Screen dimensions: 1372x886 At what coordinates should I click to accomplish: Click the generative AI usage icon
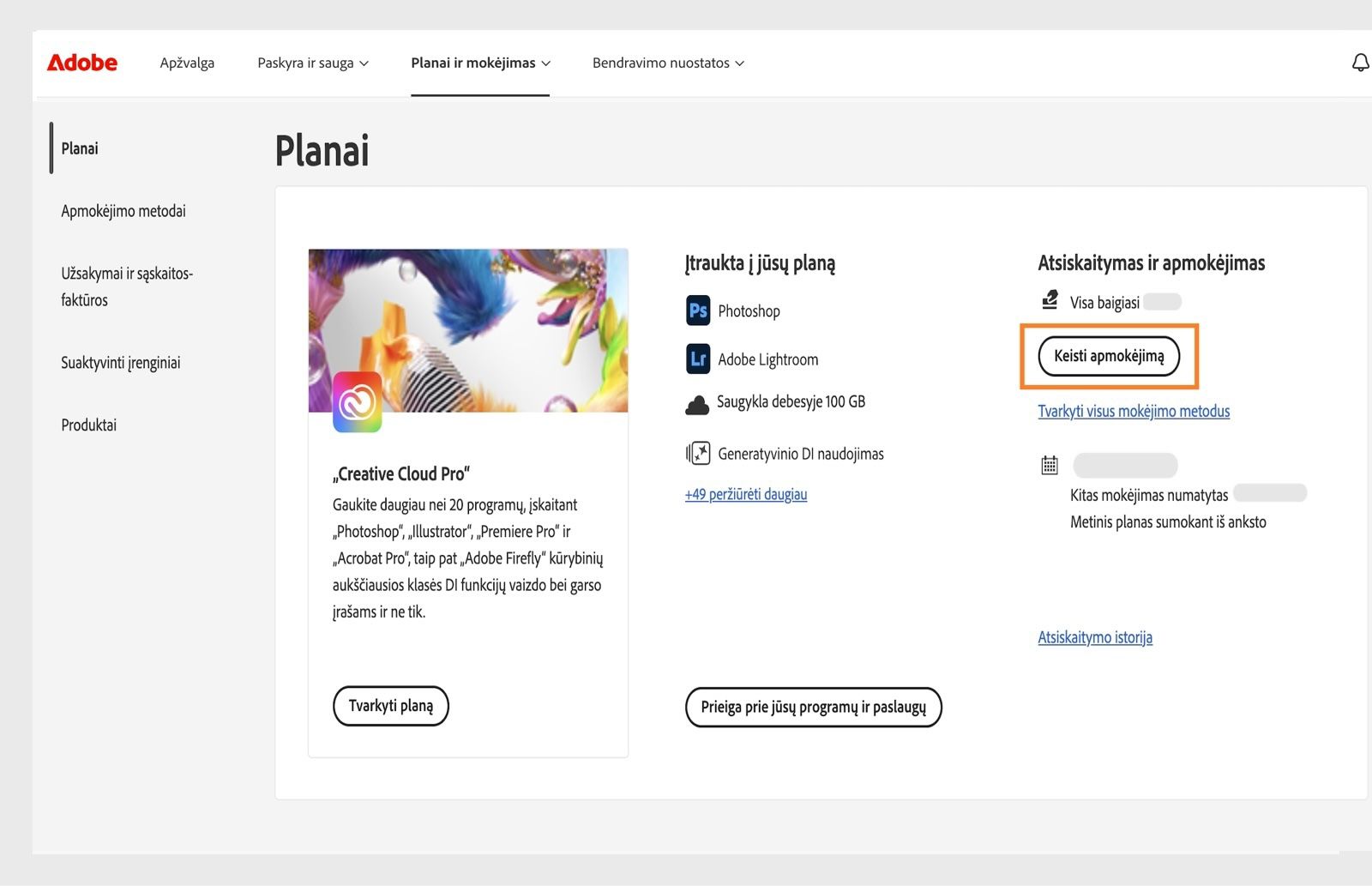698,453
